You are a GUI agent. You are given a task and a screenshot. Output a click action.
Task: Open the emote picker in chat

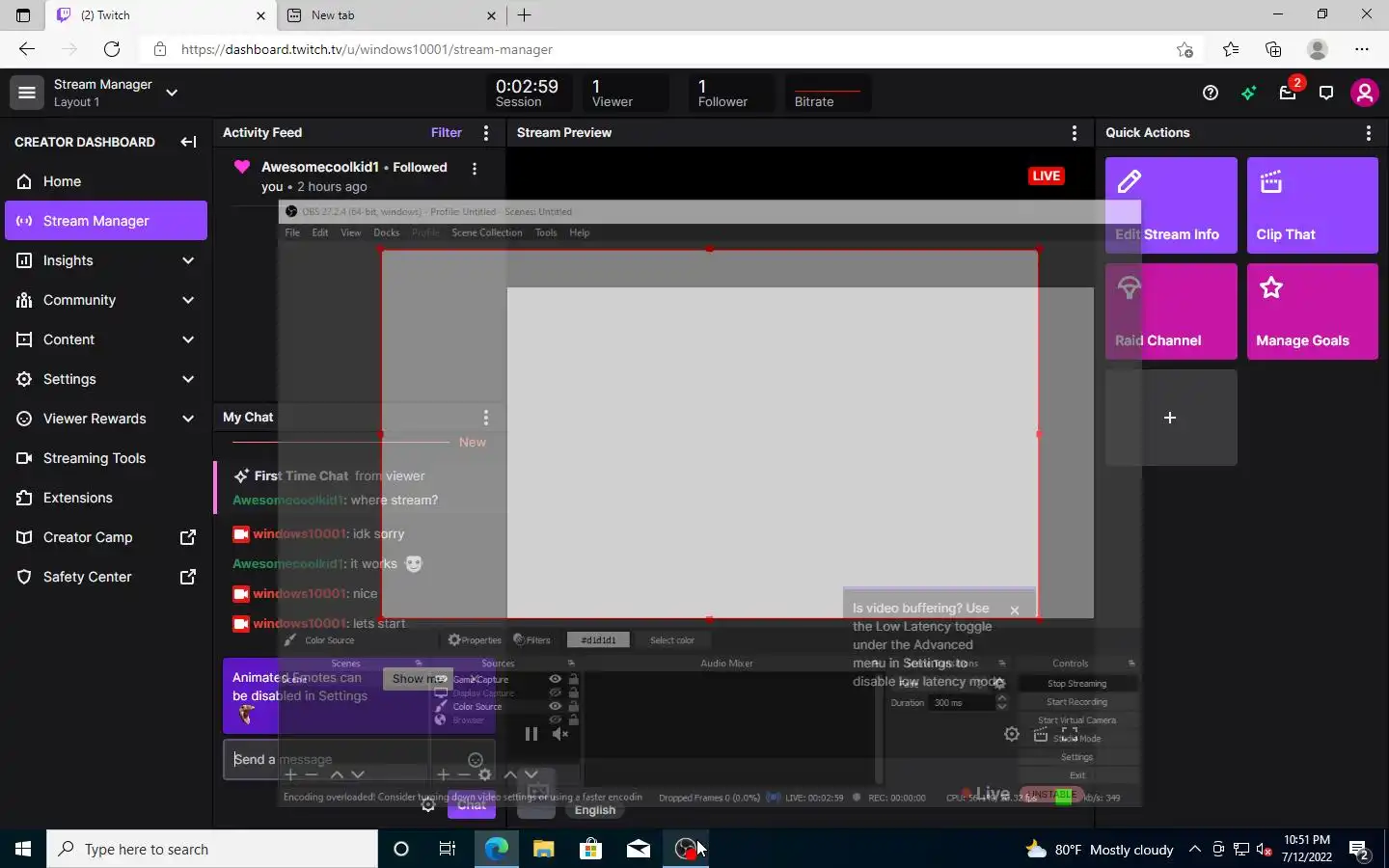click(x=476, y=760)
